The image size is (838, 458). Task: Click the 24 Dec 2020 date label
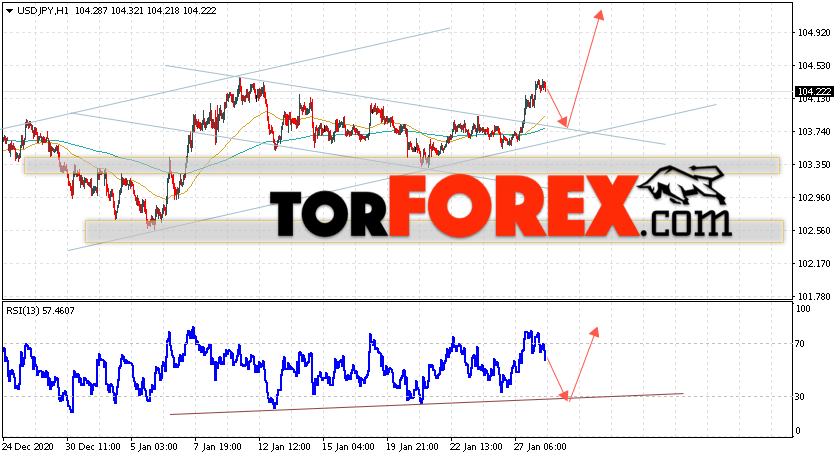[28, 447]
